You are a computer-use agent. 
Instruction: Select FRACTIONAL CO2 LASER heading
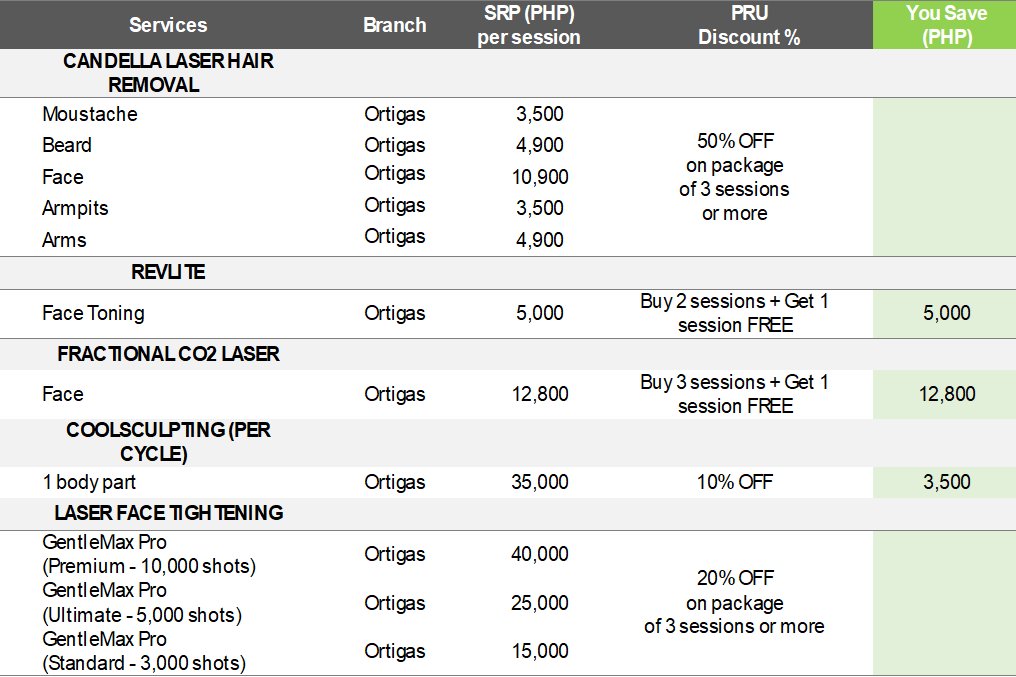pos(168,354)
